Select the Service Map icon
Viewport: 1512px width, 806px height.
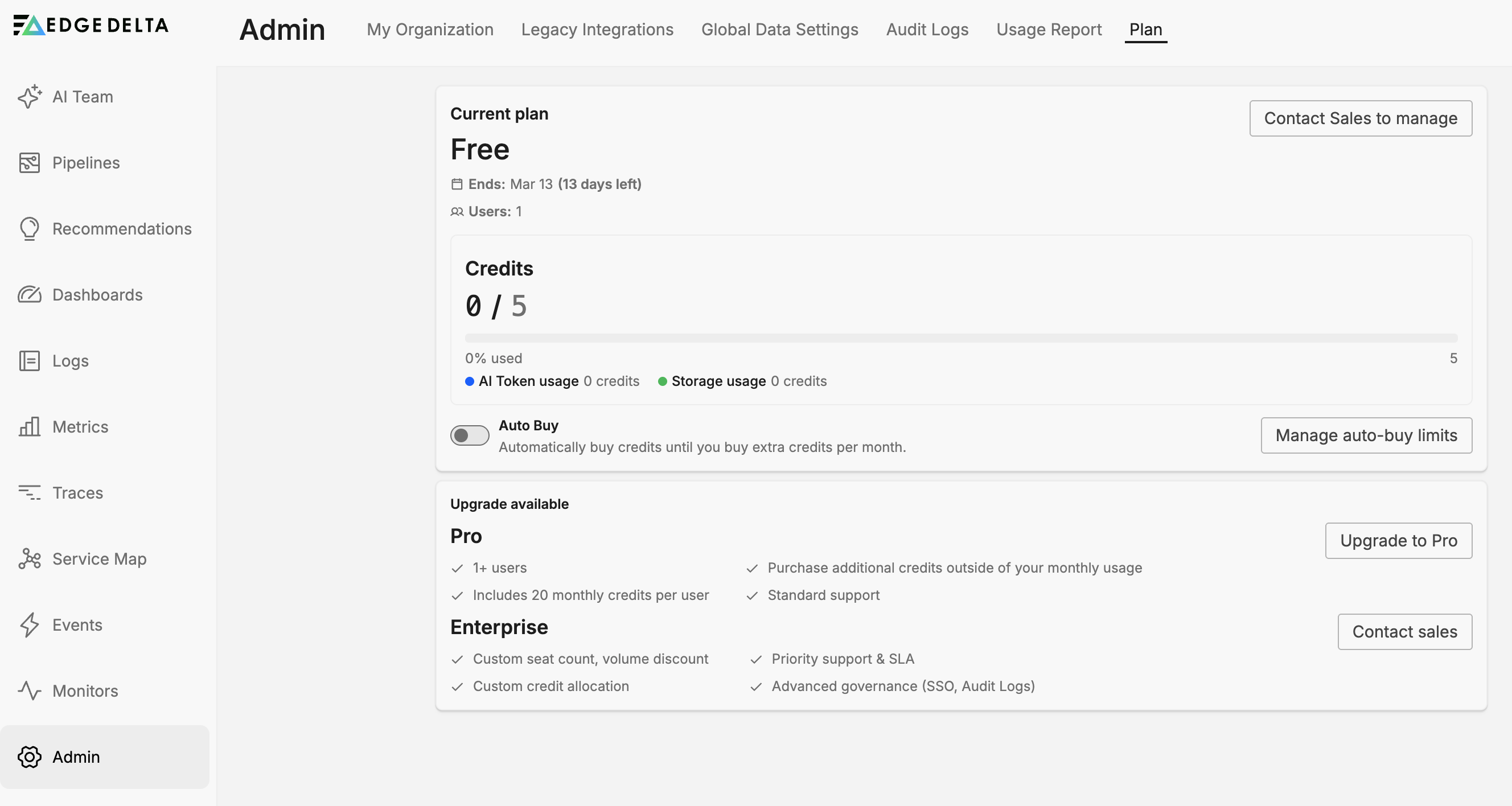point(30,559)
